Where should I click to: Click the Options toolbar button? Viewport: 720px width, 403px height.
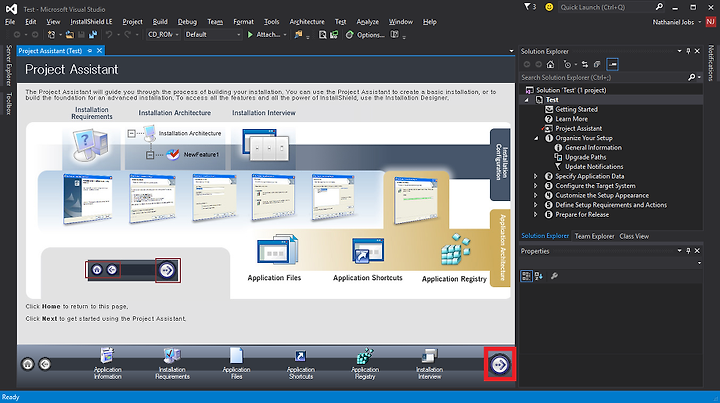[x=365, y=34]
